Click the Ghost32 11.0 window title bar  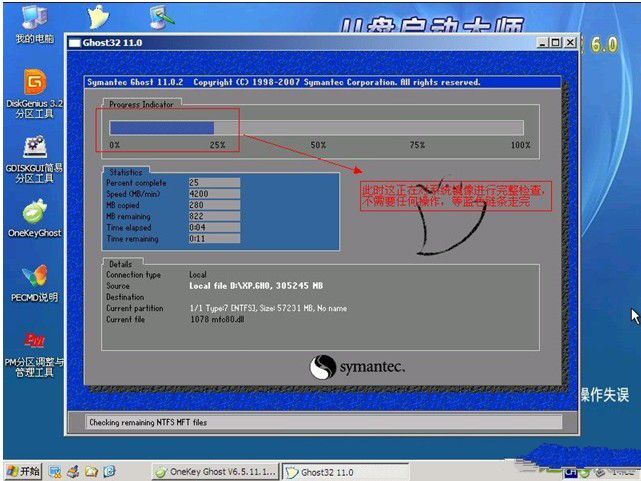tap(300, 43)
